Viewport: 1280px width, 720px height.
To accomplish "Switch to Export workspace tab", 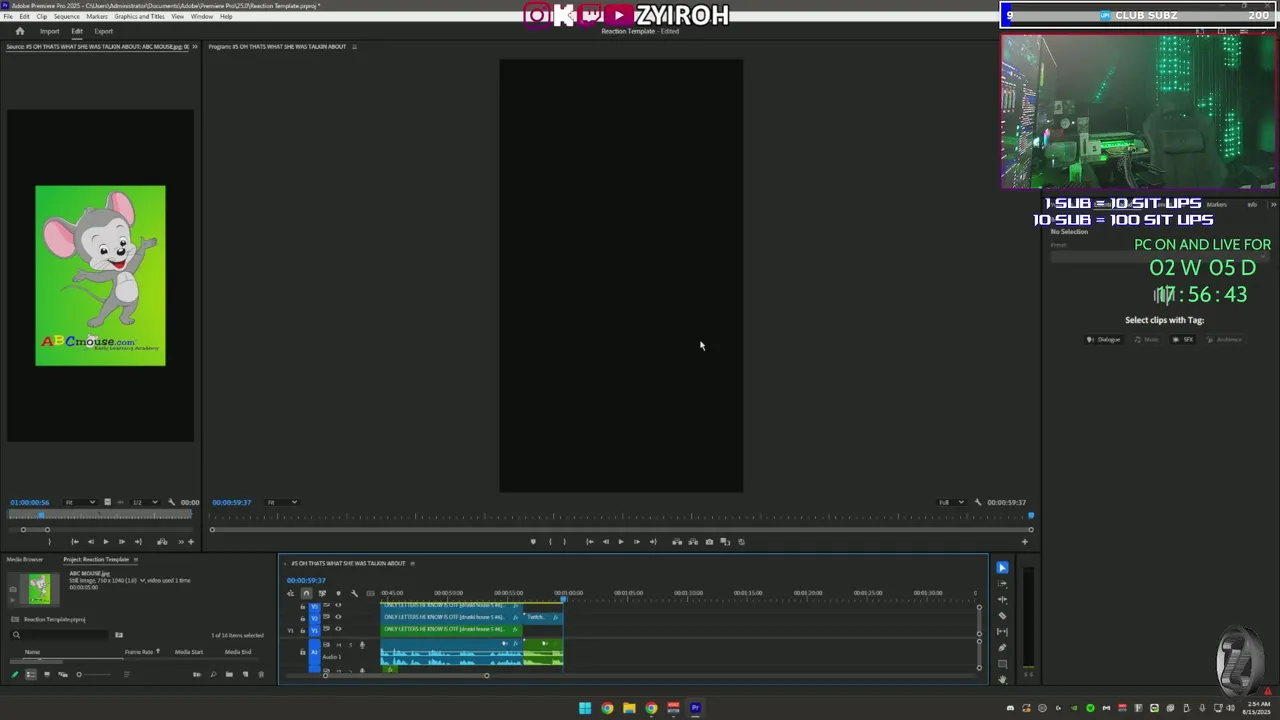I will [104, 31].
